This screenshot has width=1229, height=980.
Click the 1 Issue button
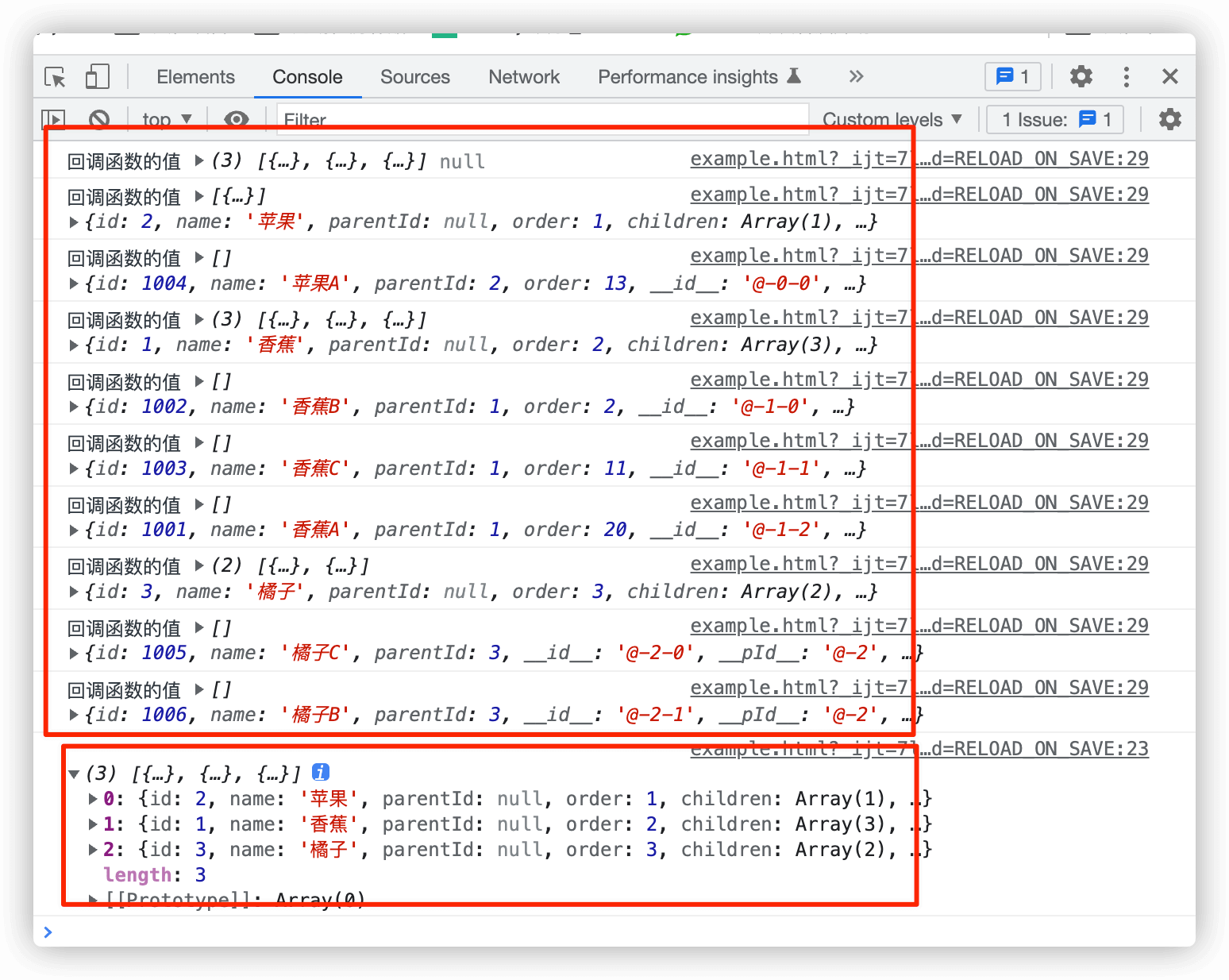[1055, 120]
